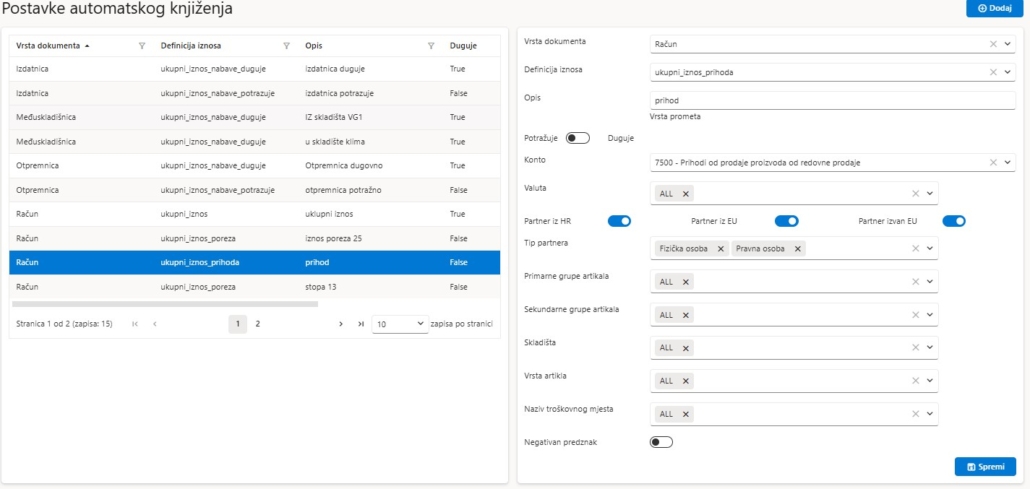The image size is (1030, 489).
Task: Open filter for Vrsta dokumenta column
Action: point(141,45)
